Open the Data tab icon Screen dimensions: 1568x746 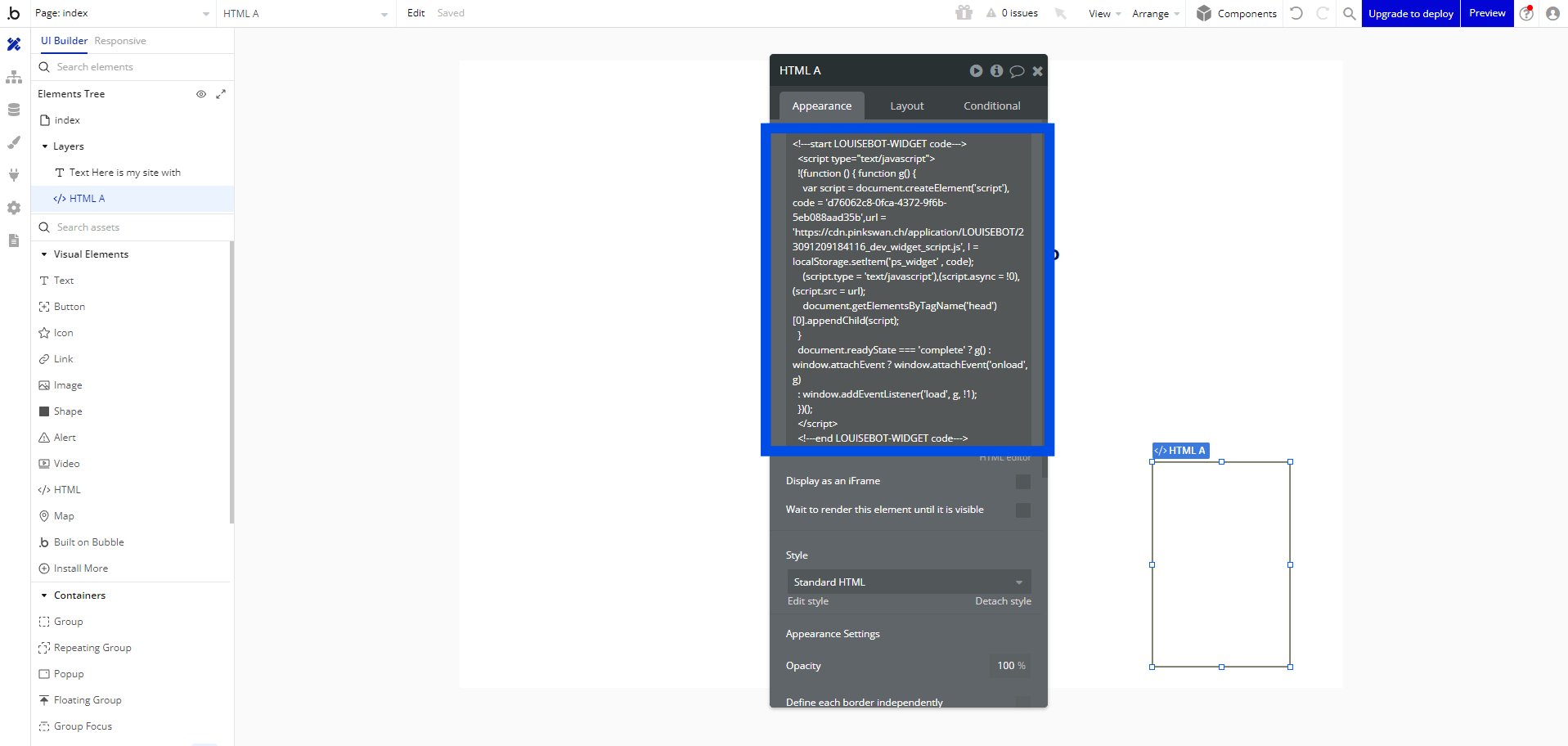pyautogui.click(x=14, y=110)
